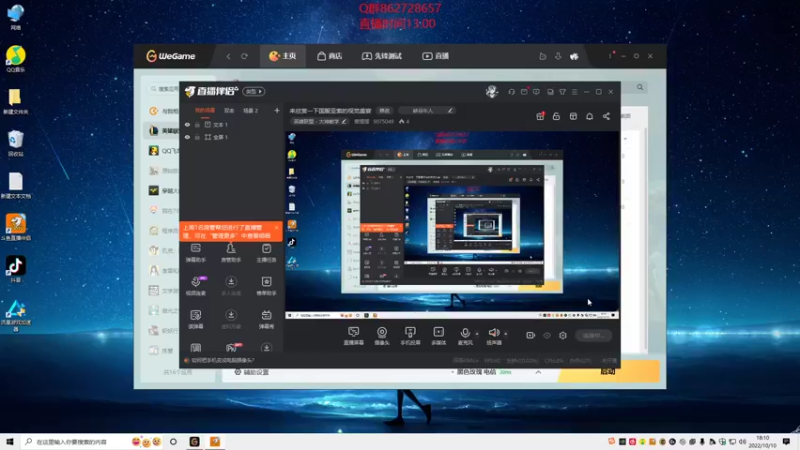Toggle lock on 文本 1 source
The width and height of the screenshot is (800, 450).
pos(197,124)
